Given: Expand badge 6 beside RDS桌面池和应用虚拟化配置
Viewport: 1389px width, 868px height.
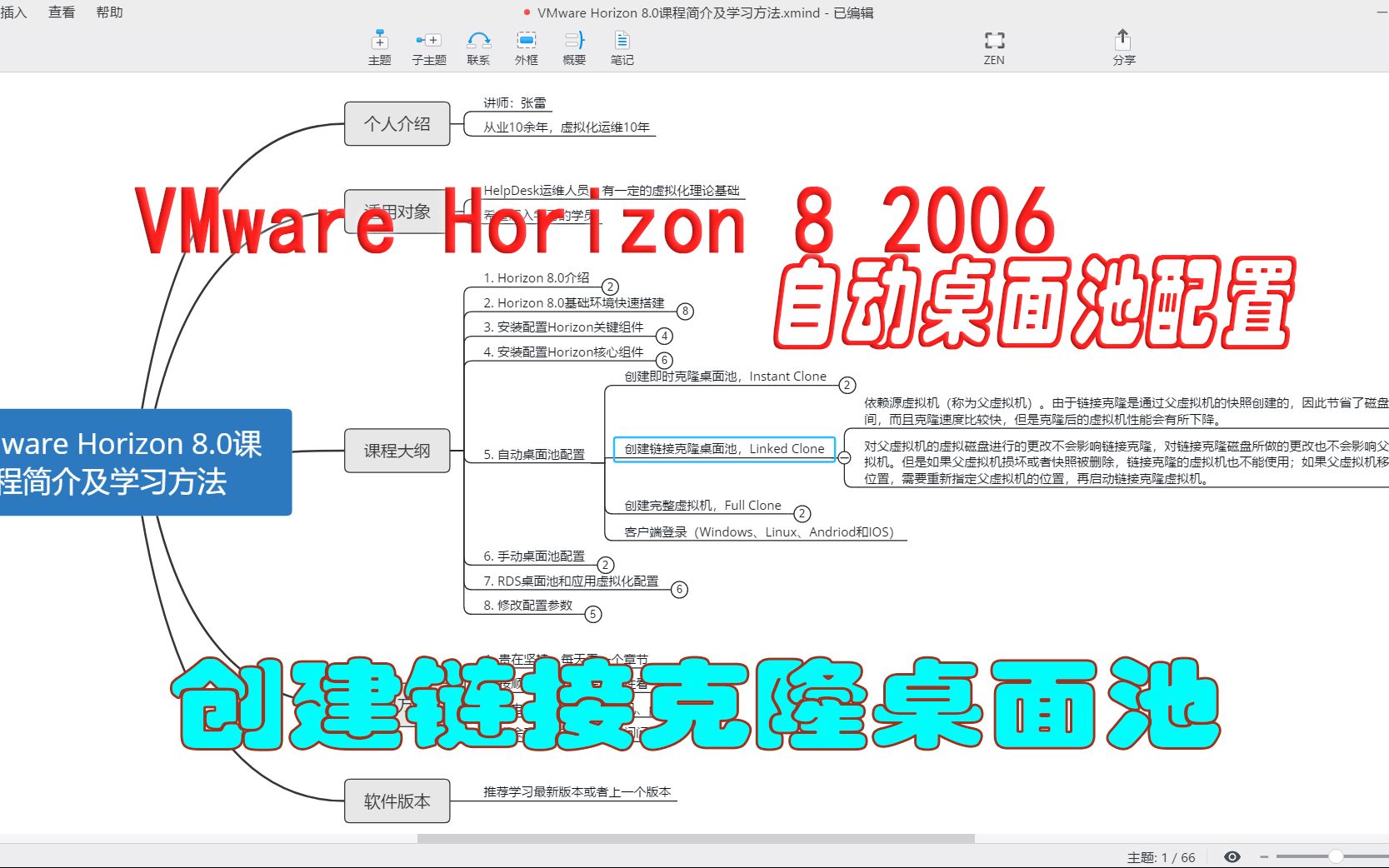Looking at the screenshot, I should coord(680,590).
